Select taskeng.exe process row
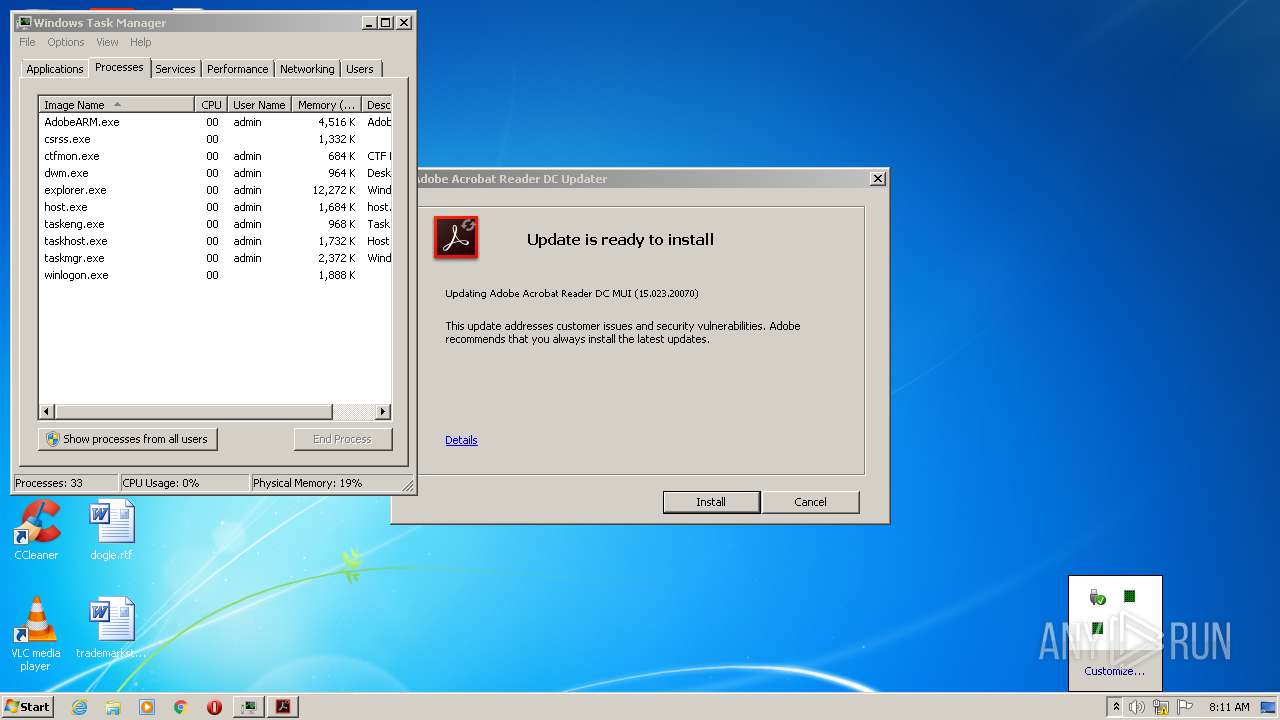The image size is (1280, 720). point(215,224)
